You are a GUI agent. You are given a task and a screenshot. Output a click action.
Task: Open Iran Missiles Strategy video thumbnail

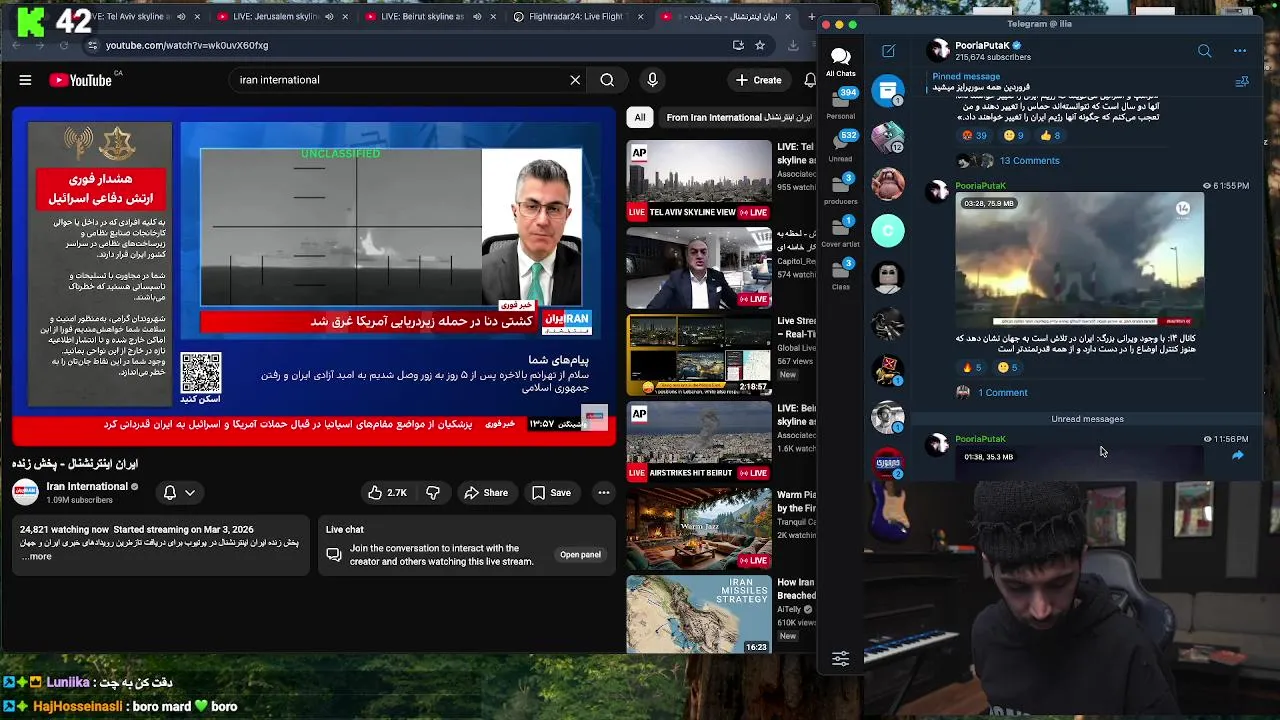click(699, 615)
